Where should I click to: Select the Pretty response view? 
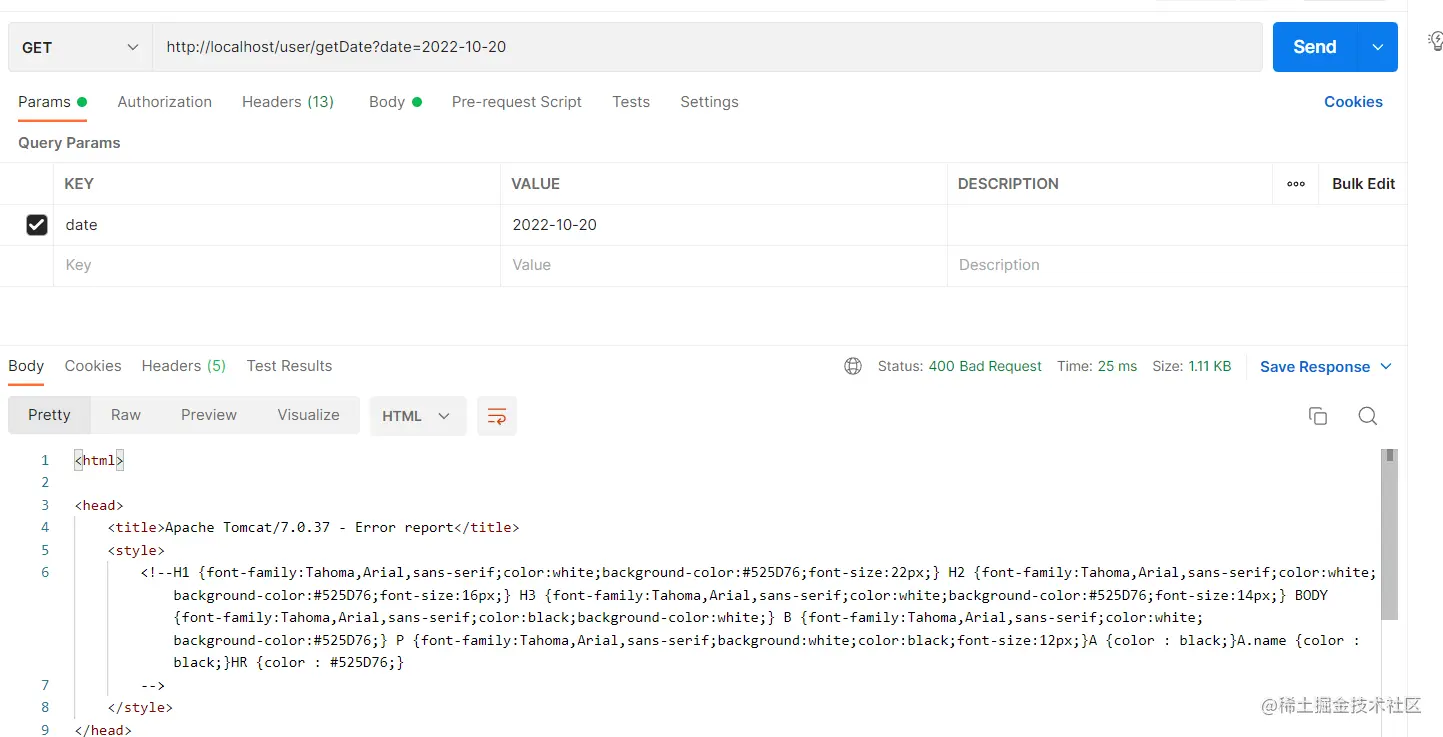click(49, 415)
